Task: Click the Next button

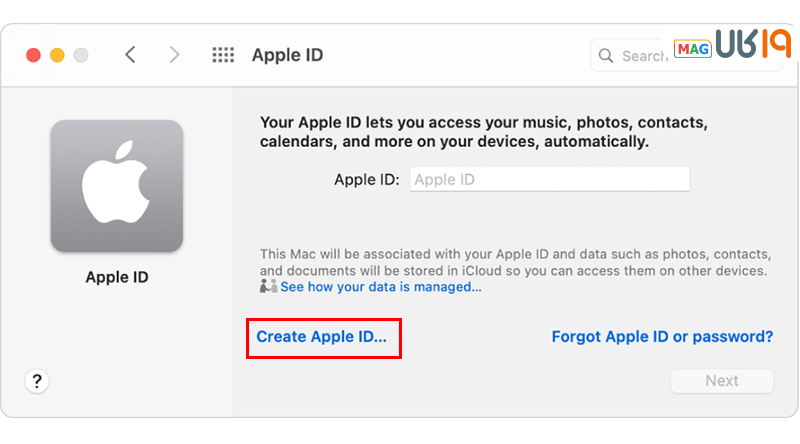Action: pos(722,381)
